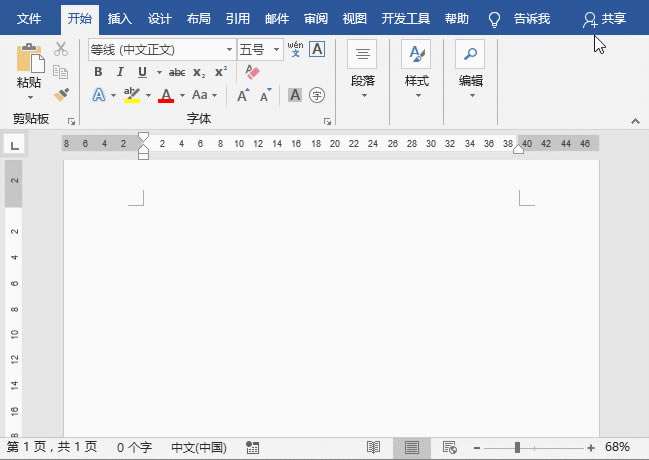Image resolution: width=649 pixels, height=460 pixels.
Task: Click the zoom slider handle
Action: click(x=517, y=448)
